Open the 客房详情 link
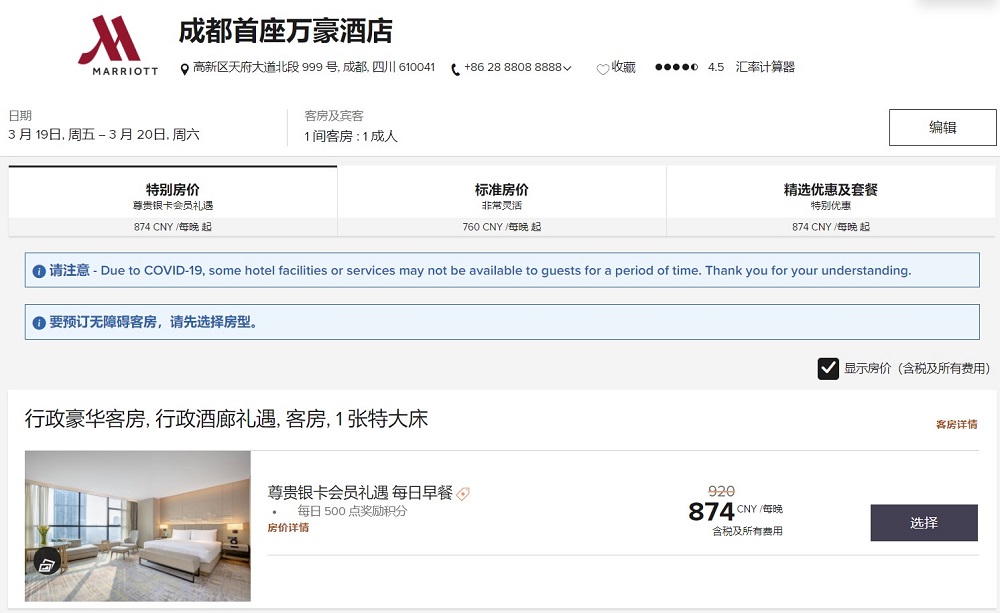 pos(957,424)
